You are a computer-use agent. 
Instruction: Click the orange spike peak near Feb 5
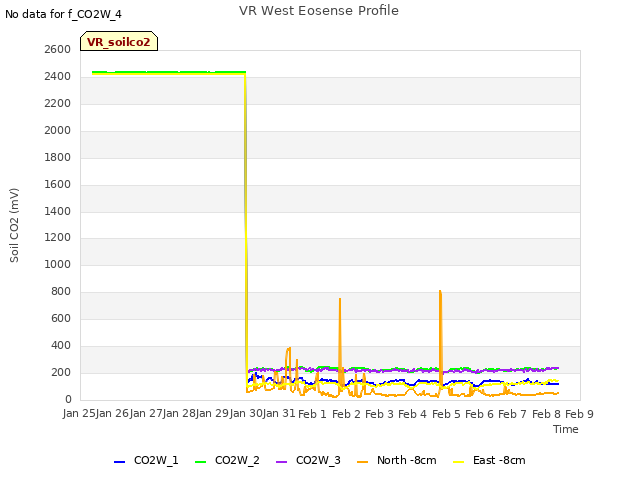pyautogui.click(x=440, y=291)
